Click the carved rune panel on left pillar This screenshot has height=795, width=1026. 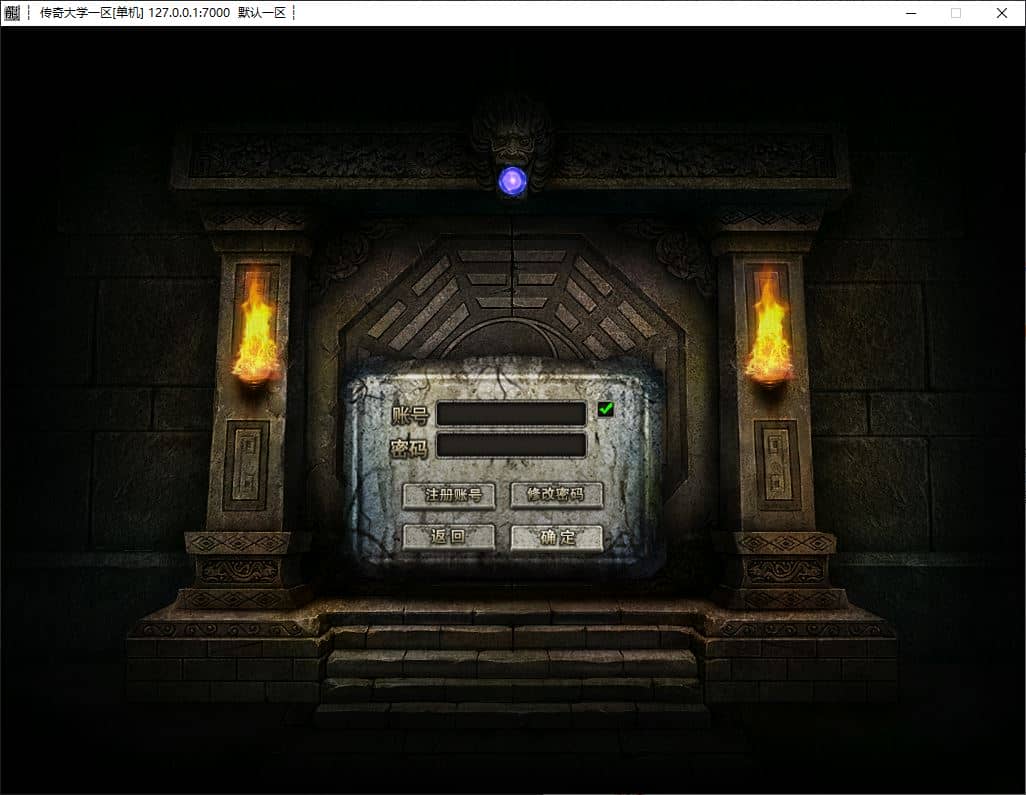(246, 465)
